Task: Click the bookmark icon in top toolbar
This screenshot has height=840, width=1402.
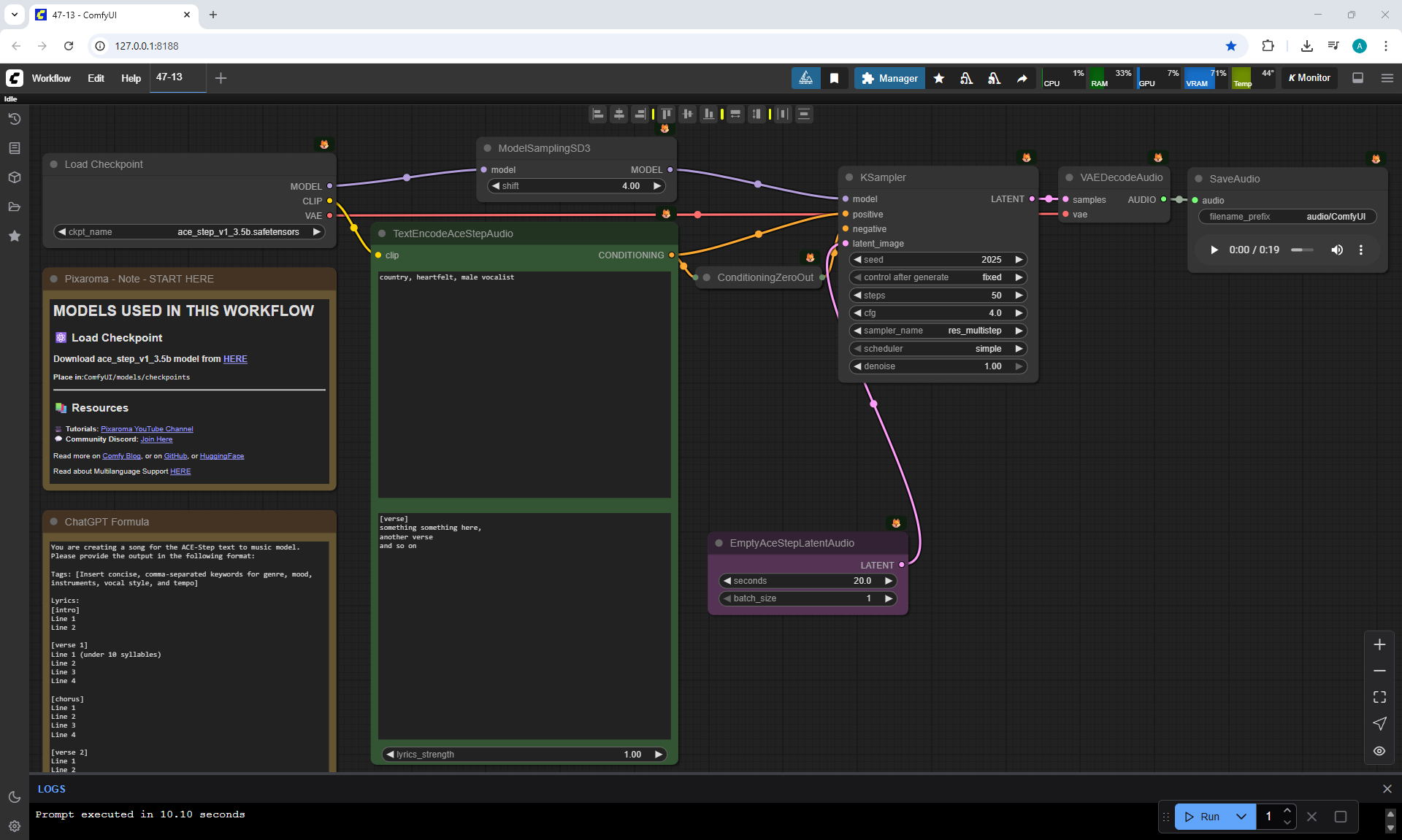Action: pyautogui.click(x=834, y=78)
